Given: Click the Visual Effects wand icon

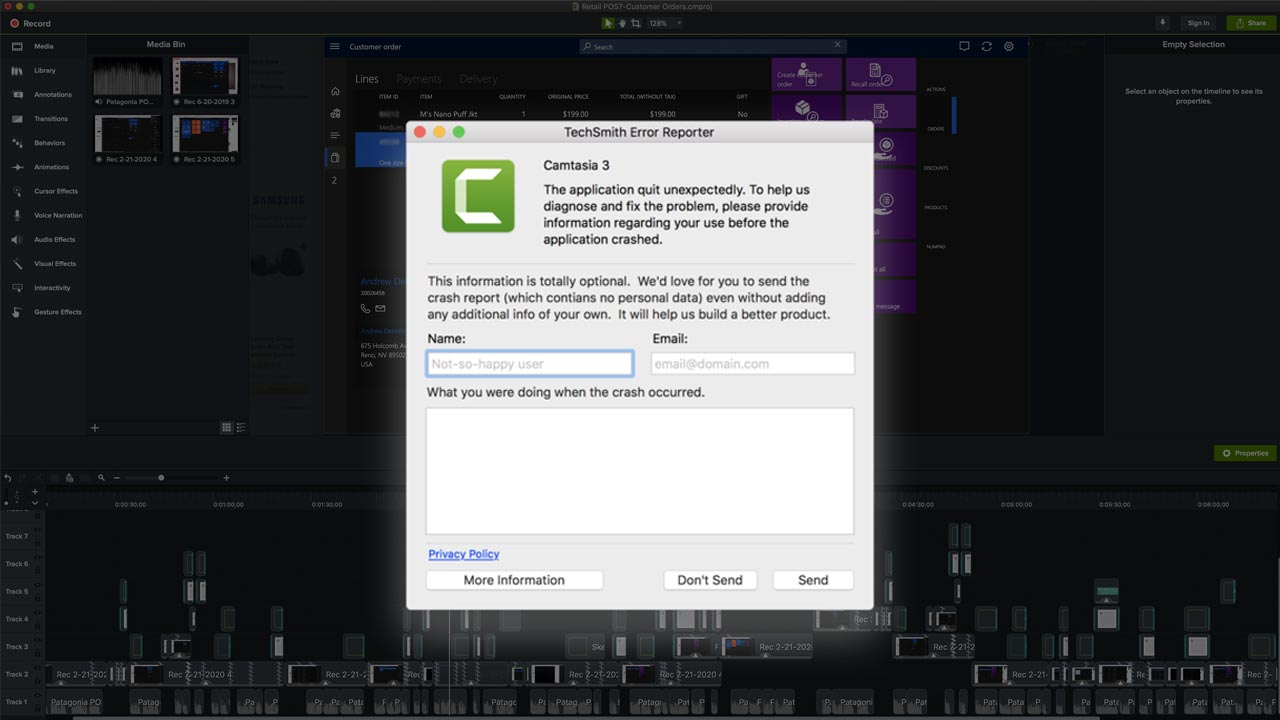Looking at the screenshot, I should click(16, 264).
